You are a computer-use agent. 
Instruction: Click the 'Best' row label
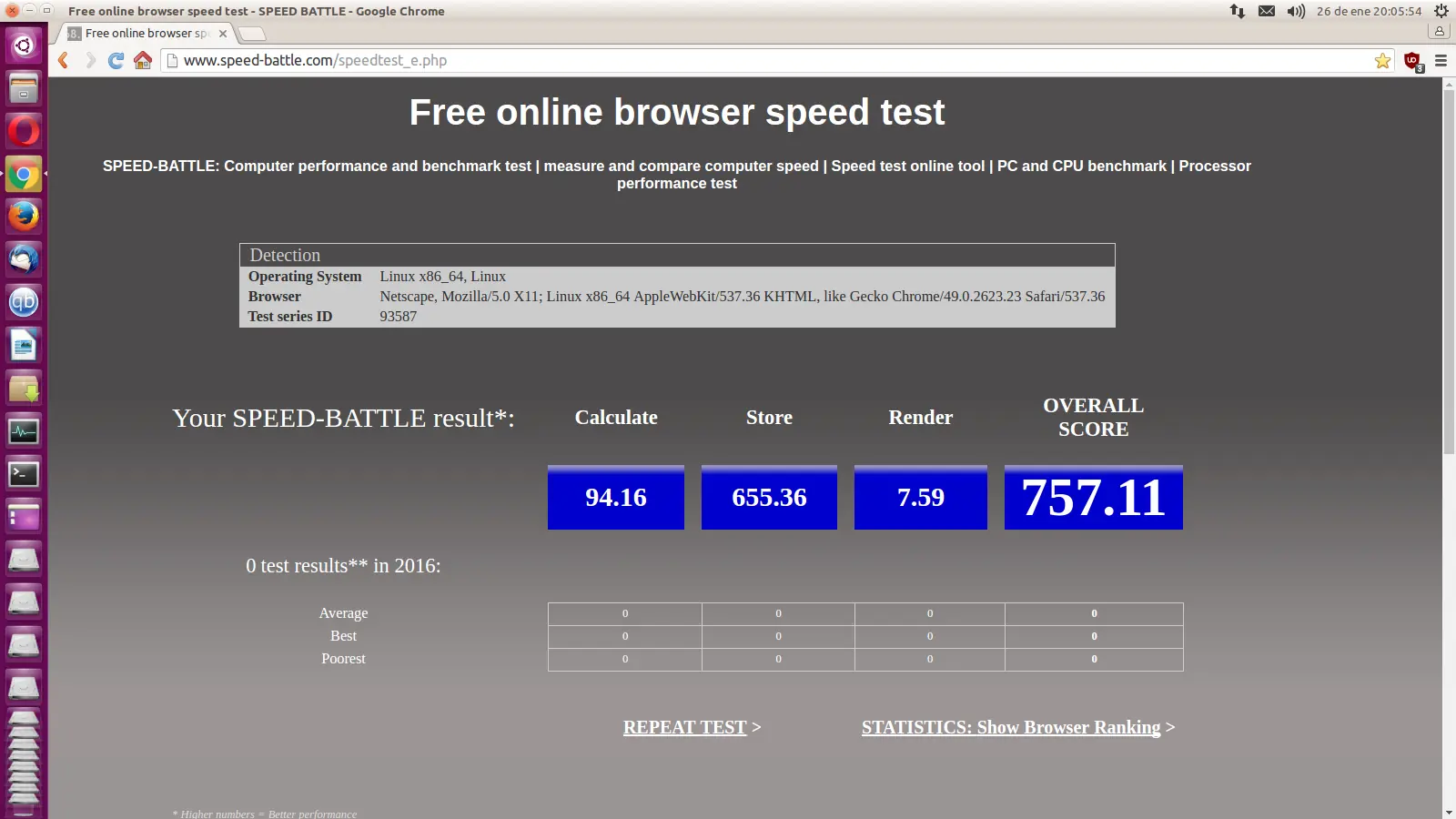point(343,636)
